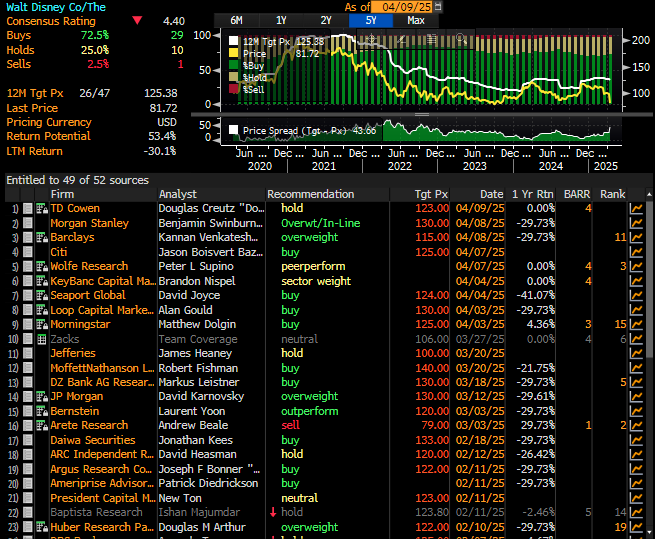Select the annotate pencil tool on chart toolbar
The image size is (655, 539).
click(401, 39)
